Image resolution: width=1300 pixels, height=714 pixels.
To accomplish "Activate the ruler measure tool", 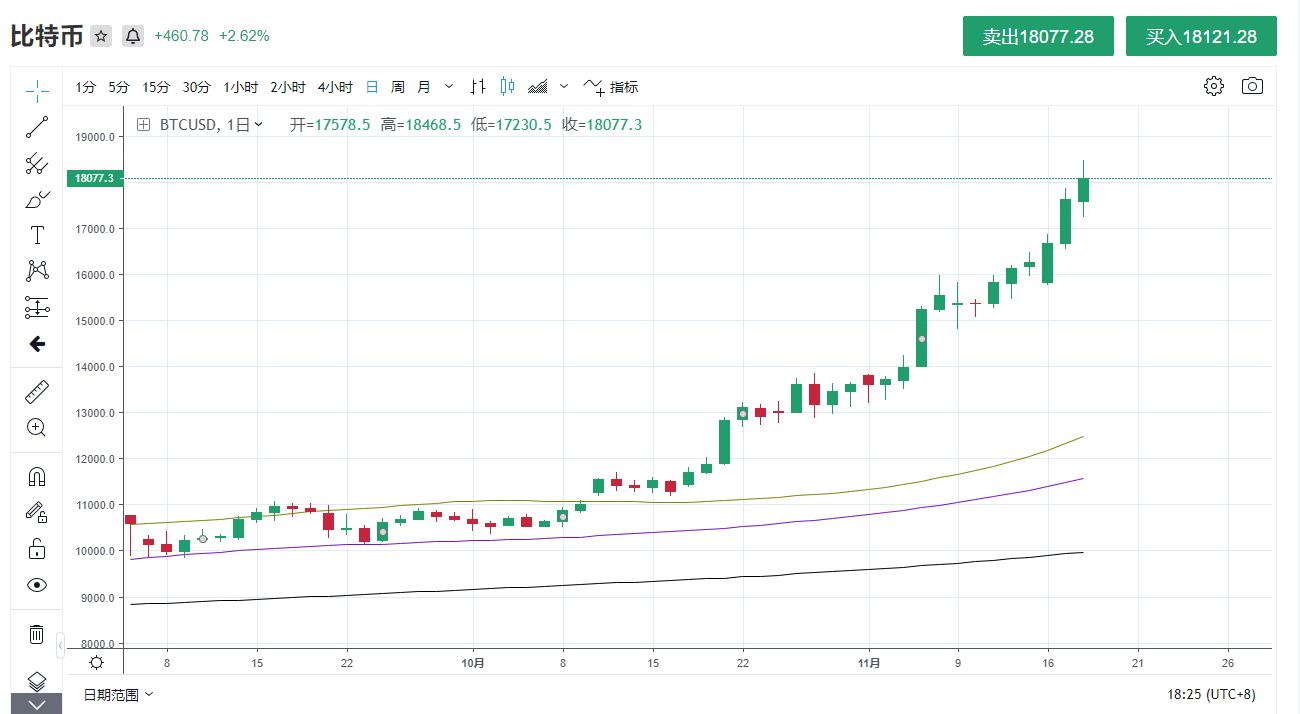I will click(37, 391).
